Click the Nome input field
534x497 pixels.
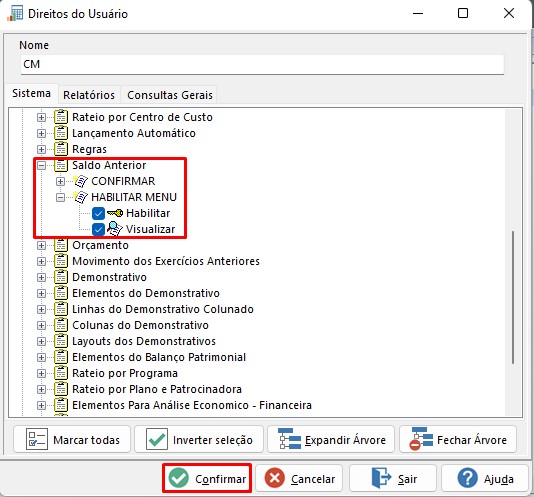[262, 64]
